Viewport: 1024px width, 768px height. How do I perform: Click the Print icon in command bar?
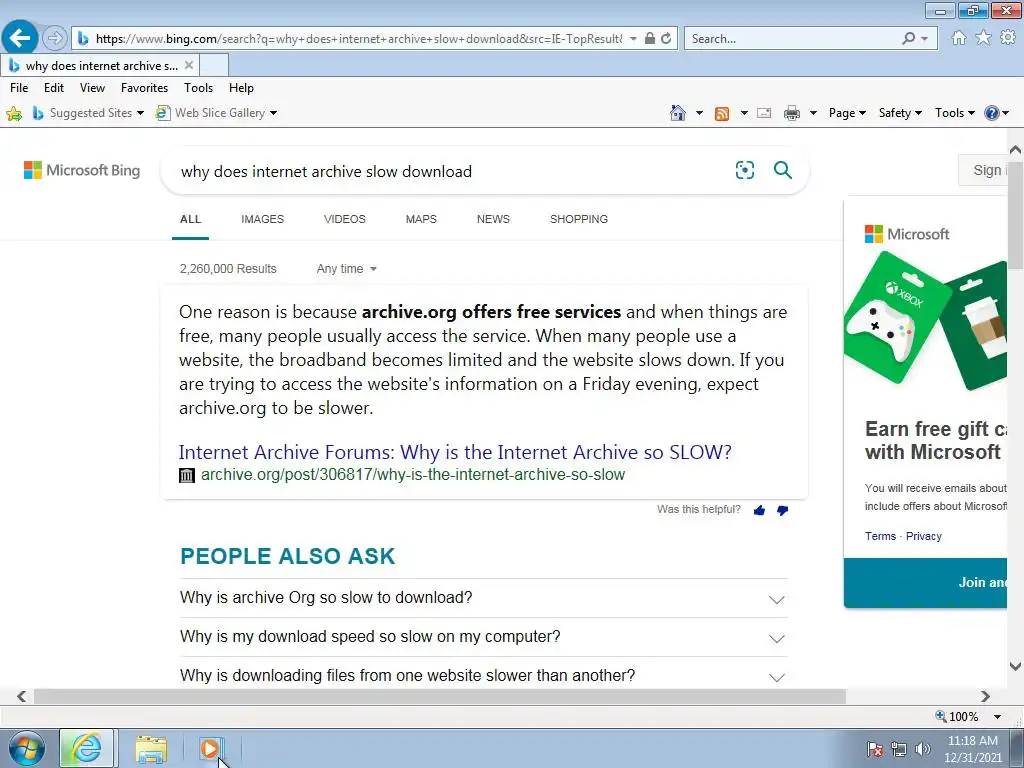(x=792, y=114)
